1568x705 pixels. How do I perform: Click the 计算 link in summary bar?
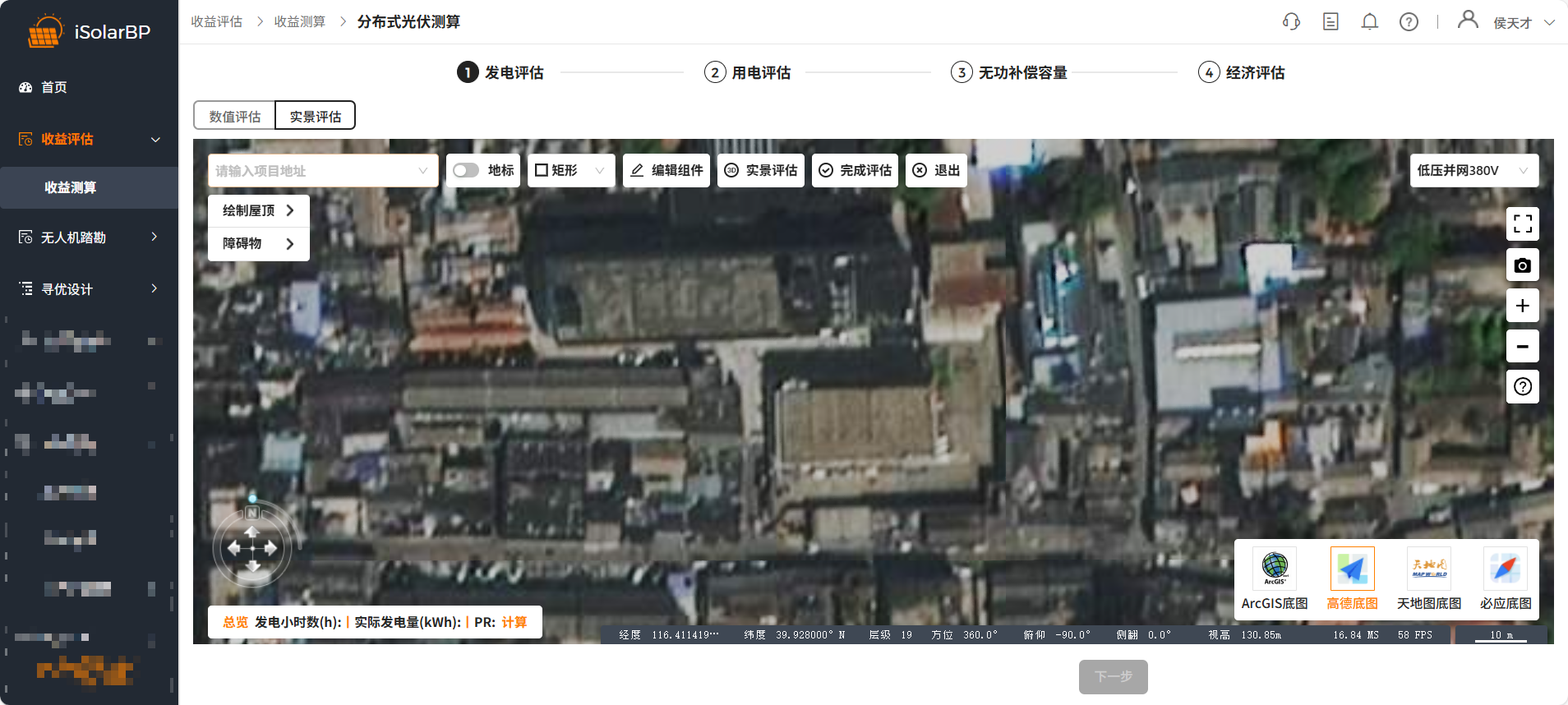coord(514,622)
